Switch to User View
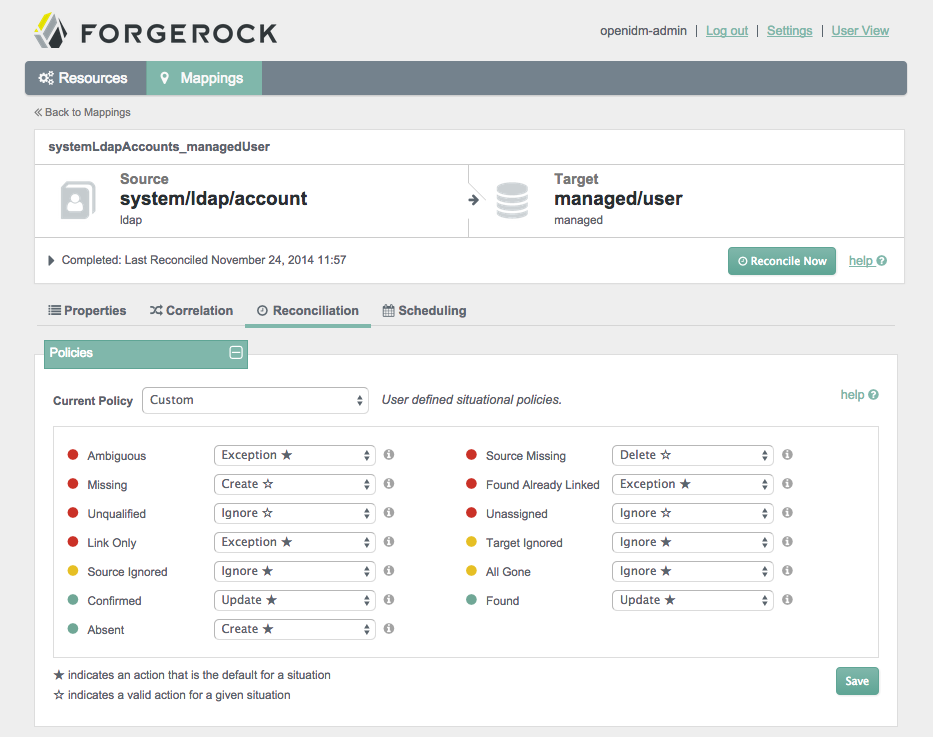 click(860, 31)
